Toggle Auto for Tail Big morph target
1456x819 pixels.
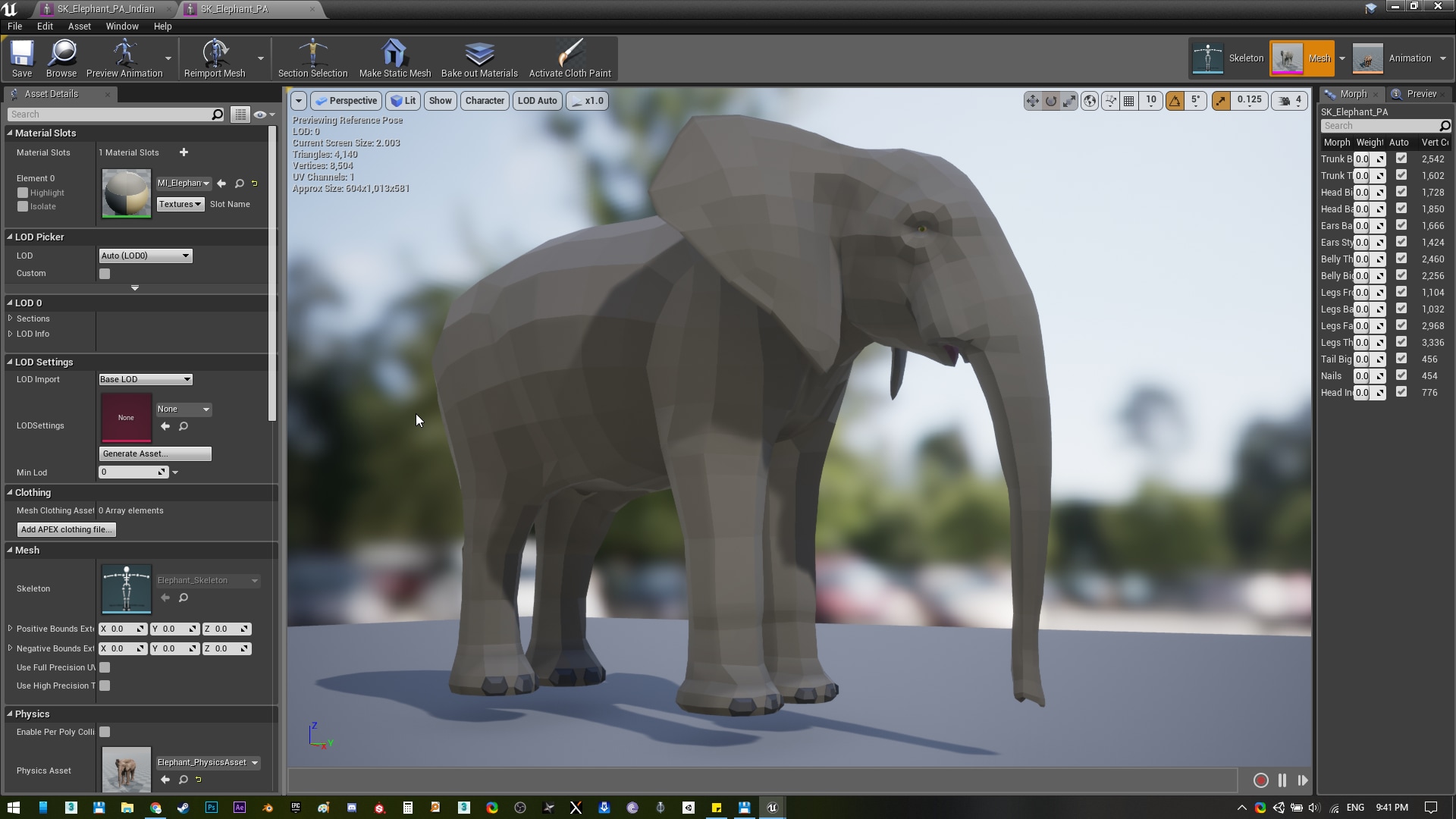(1401, 359)
